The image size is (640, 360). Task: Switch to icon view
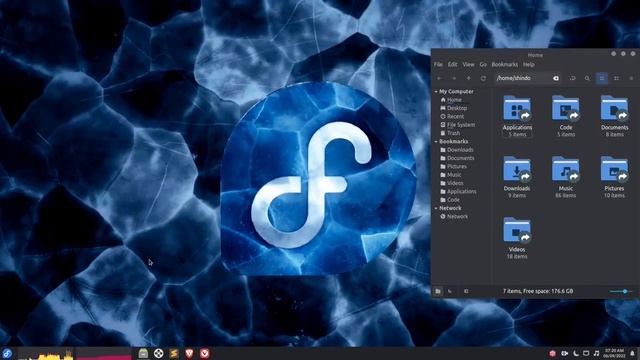602,78
